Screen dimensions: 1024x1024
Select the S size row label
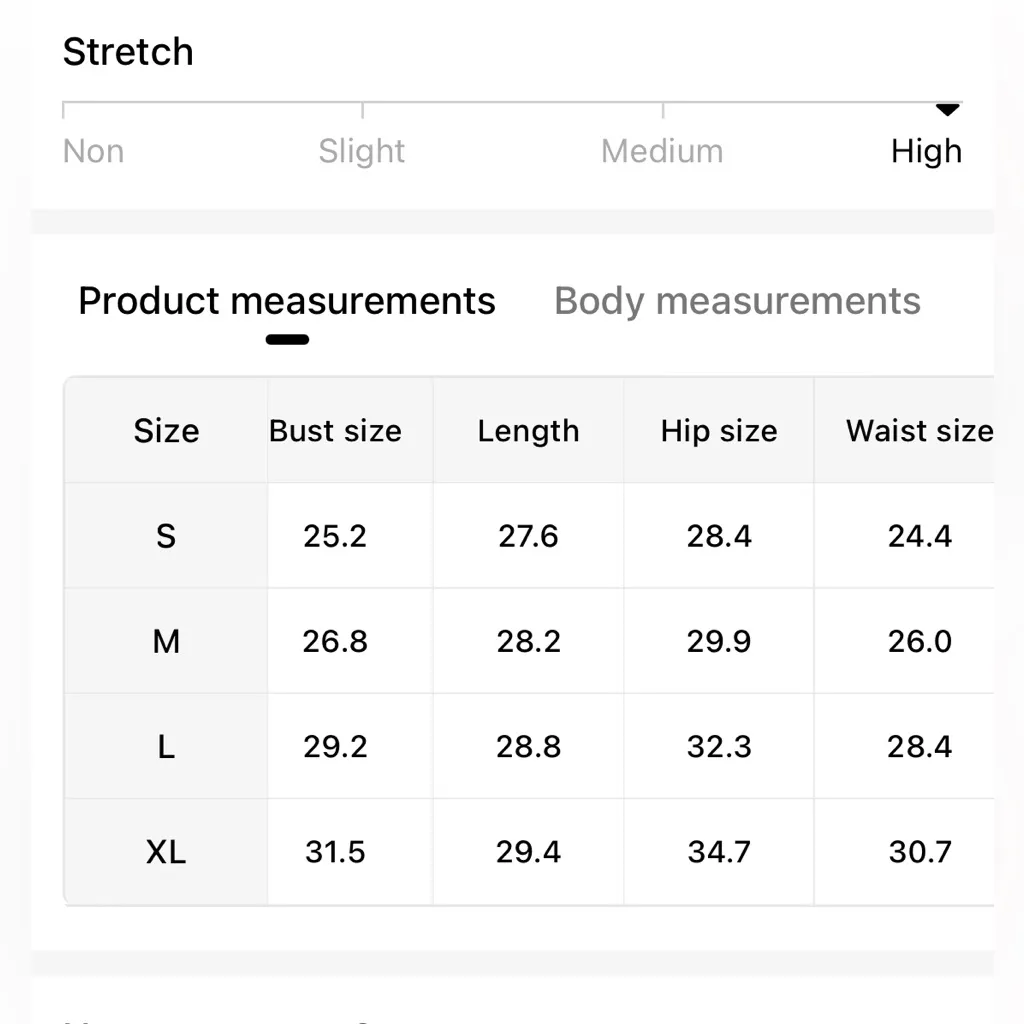click(x=166, y=537)
